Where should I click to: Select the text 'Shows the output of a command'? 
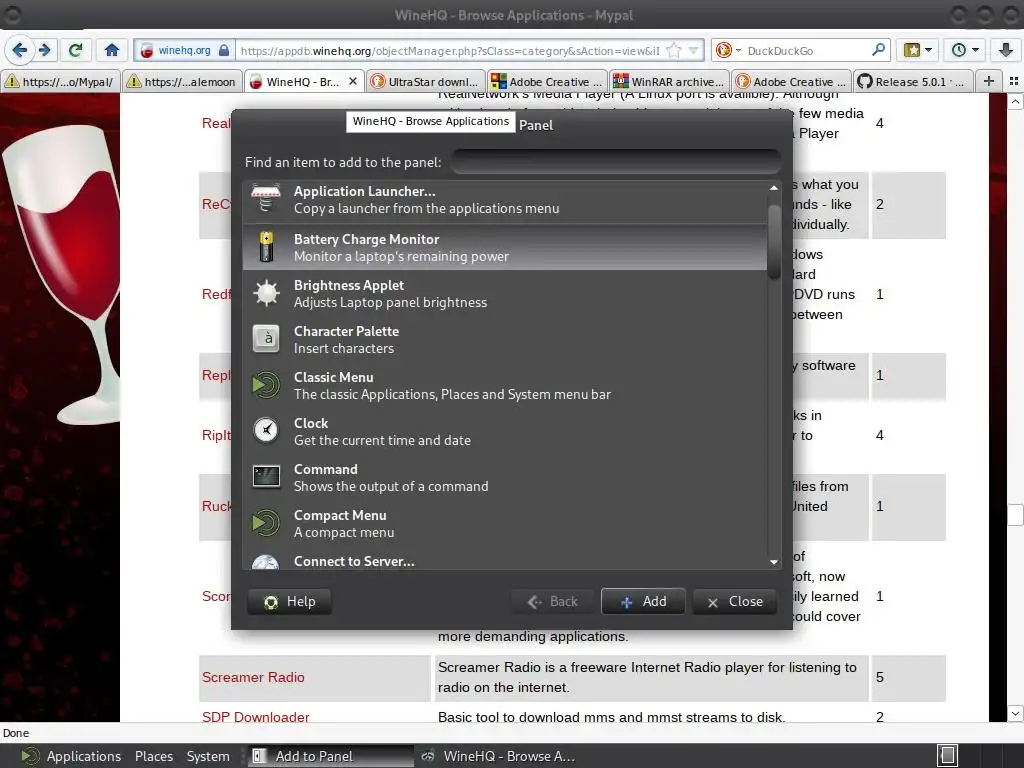pos(391,487)
